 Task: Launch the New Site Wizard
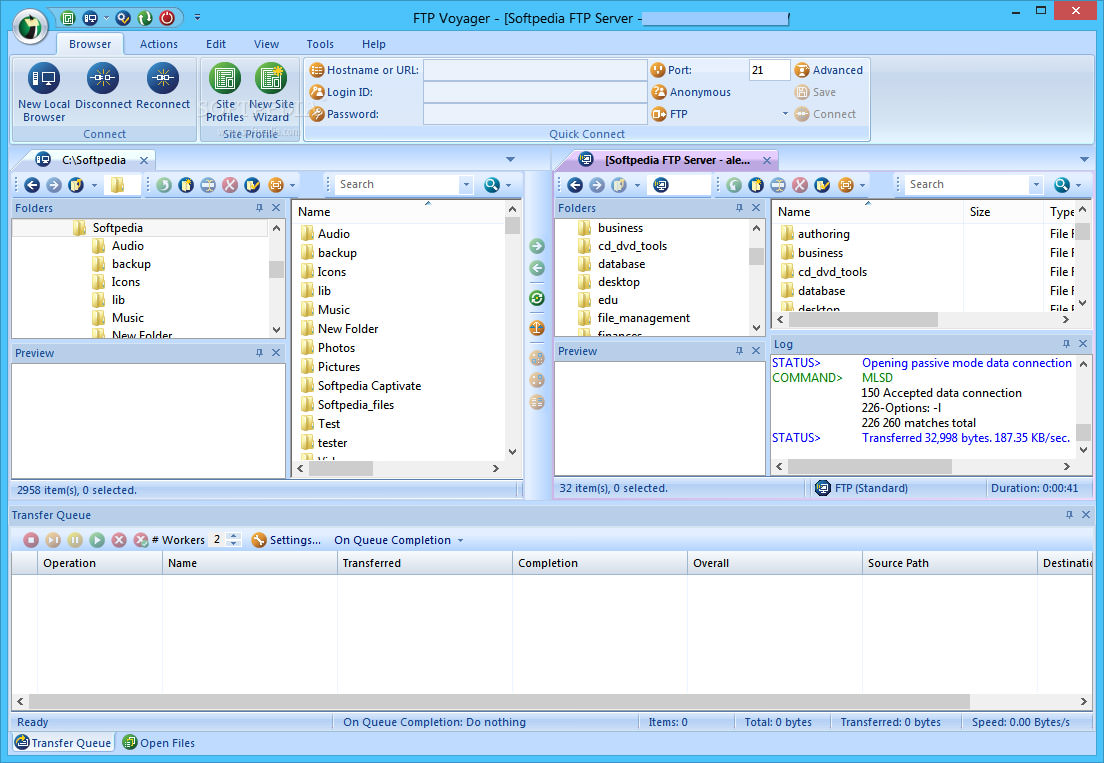tap(271, 92)
